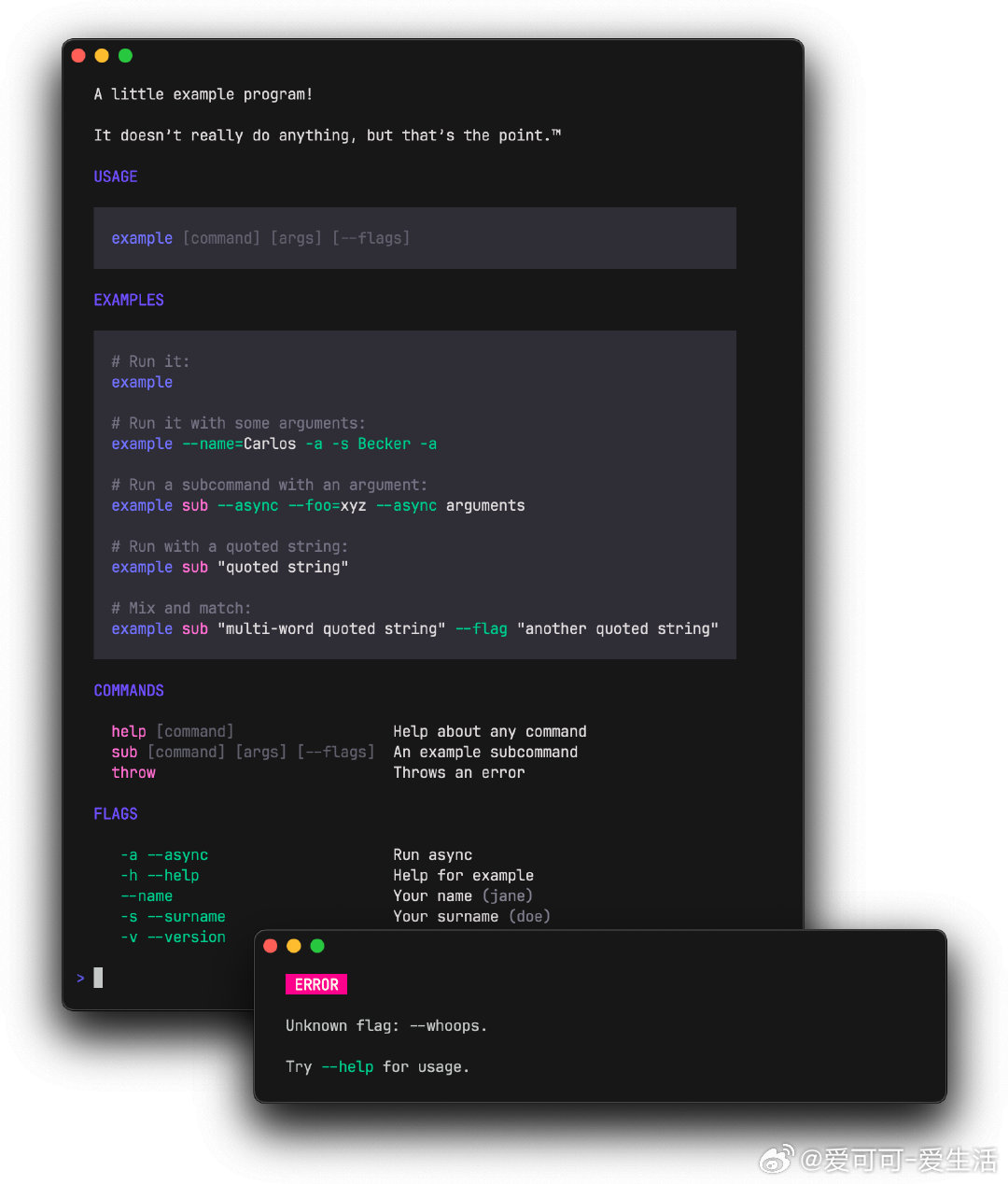This screenshot has height=1184, width=1008.
Task: Click 'Throws an error' description
Action: point(459,772)
